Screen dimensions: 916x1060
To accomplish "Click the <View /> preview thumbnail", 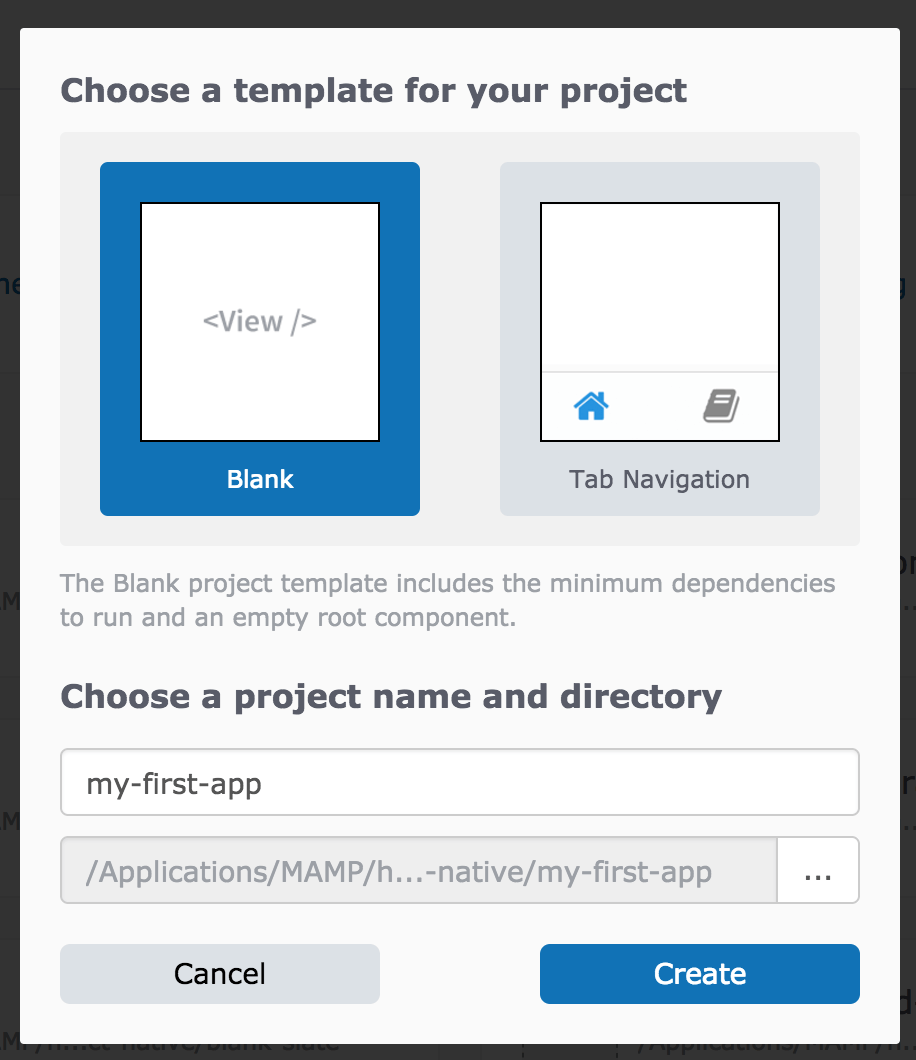I will [x=259, y=321].
